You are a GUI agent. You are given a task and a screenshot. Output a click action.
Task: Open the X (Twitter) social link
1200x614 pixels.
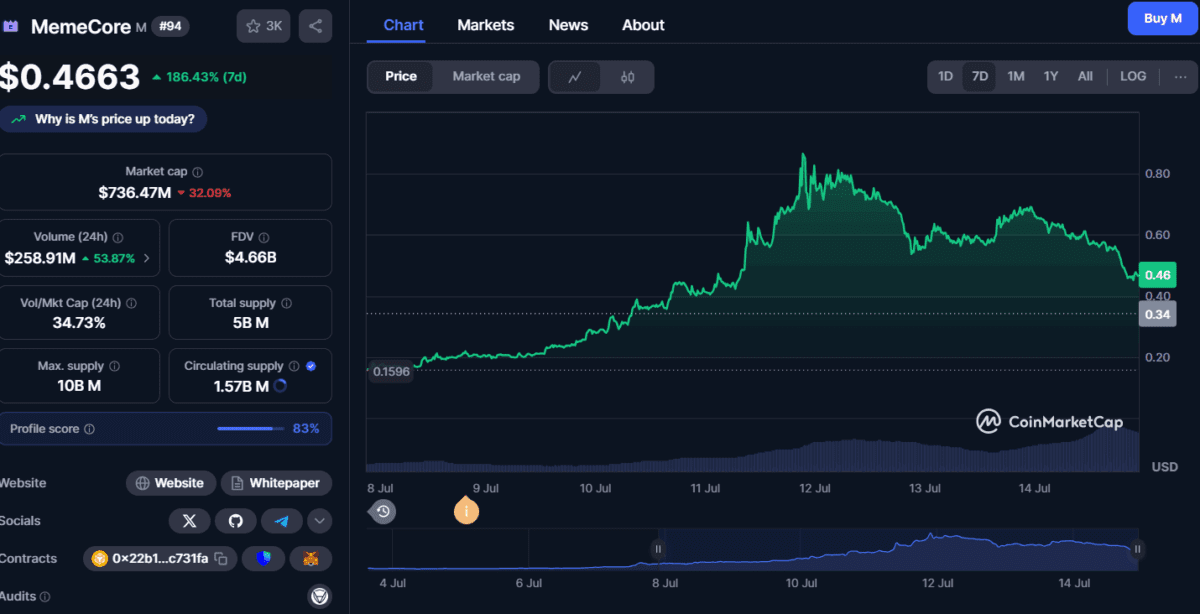coord(190,521)
